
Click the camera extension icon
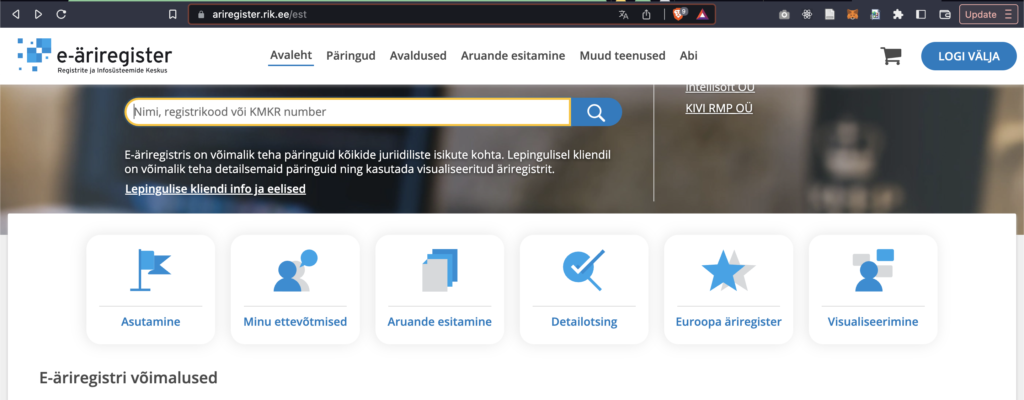point(784,14)
